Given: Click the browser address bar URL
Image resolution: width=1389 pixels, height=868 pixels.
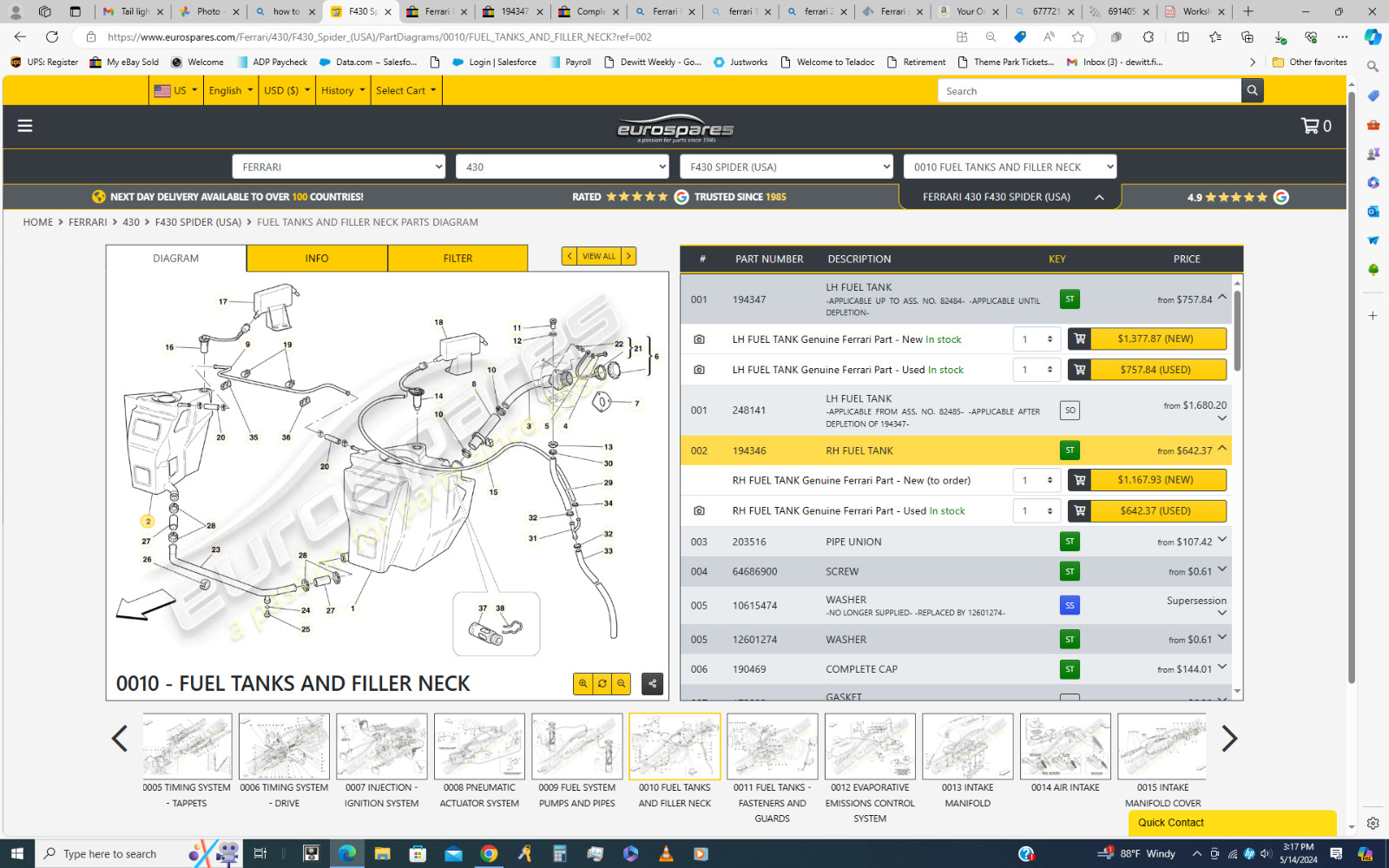Looking at the screenshot, I should click(x=379, y=36).
